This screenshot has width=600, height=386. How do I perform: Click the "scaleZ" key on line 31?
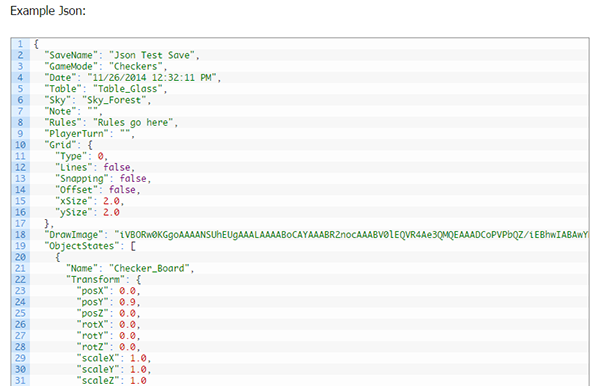[98, 380]
